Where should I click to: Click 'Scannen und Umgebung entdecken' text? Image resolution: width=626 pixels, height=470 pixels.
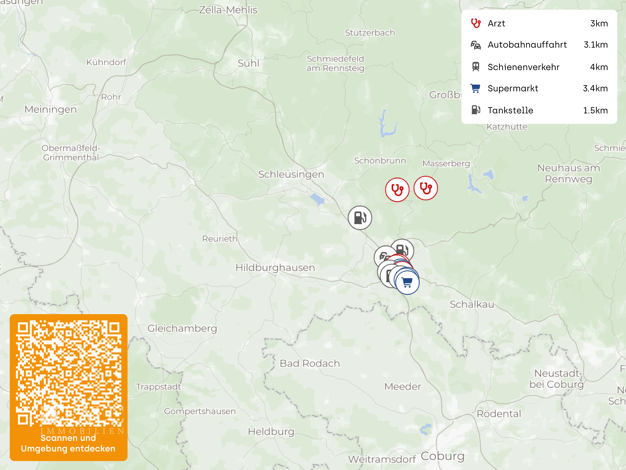click(68, 443)
